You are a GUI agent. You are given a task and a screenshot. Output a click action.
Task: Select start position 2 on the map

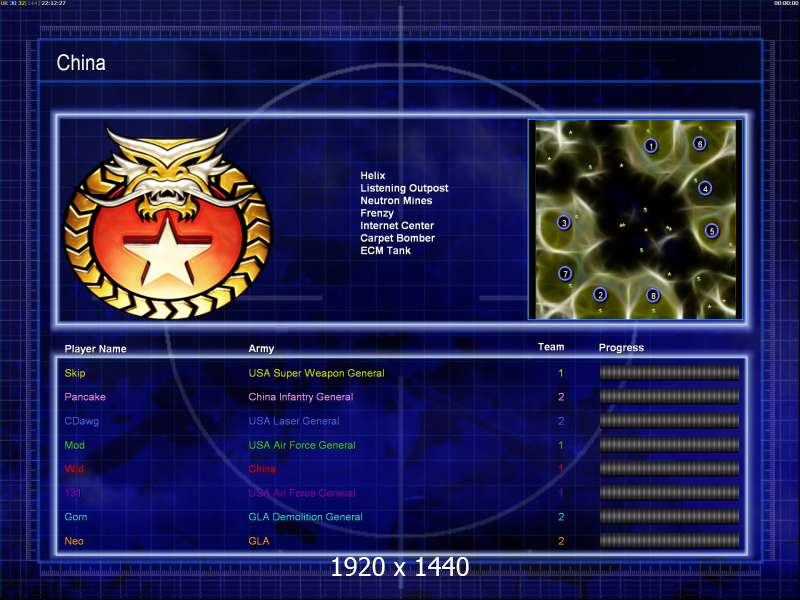(600, 294)
